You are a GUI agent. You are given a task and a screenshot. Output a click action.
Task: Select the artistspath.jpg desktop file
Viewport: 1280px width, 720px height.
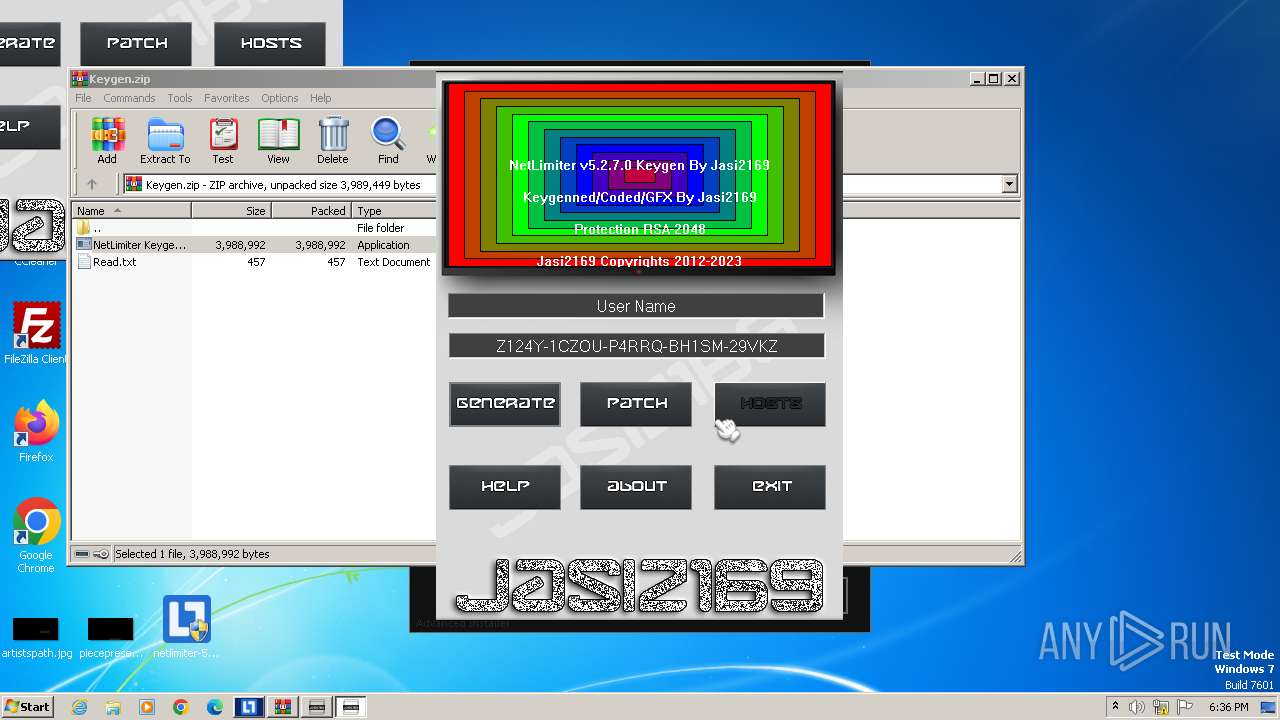[x=37, y=638]
